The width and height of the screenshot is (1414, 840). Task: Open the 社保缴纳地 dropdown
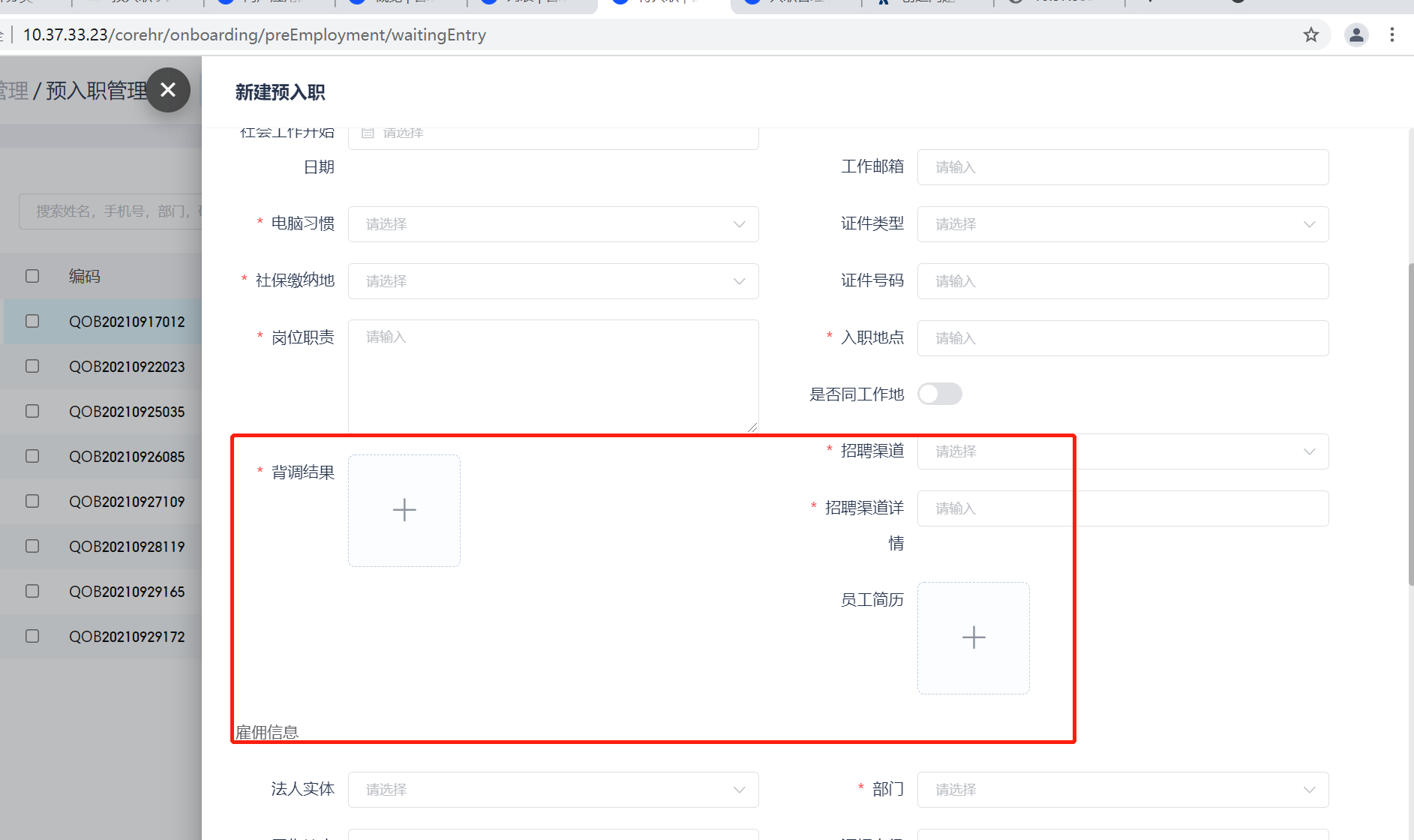(x=553, y=281)
